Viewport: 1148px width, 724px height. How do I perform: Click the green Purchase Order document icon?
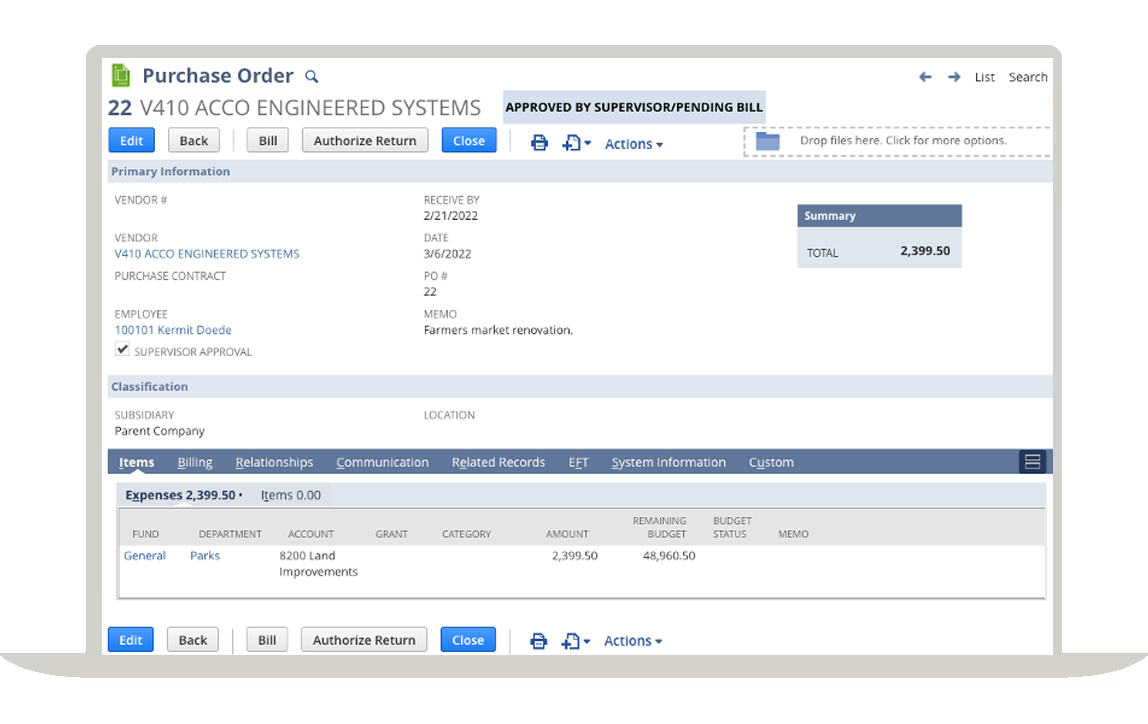point(121,76)
